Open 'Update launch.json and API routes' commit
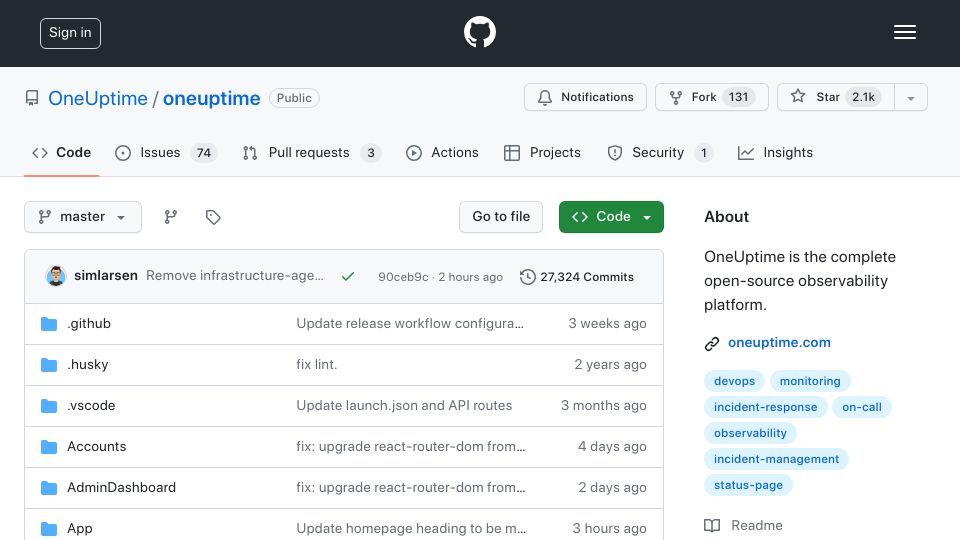The width and height of the screenshot is (960, 540). coord(404,405)
